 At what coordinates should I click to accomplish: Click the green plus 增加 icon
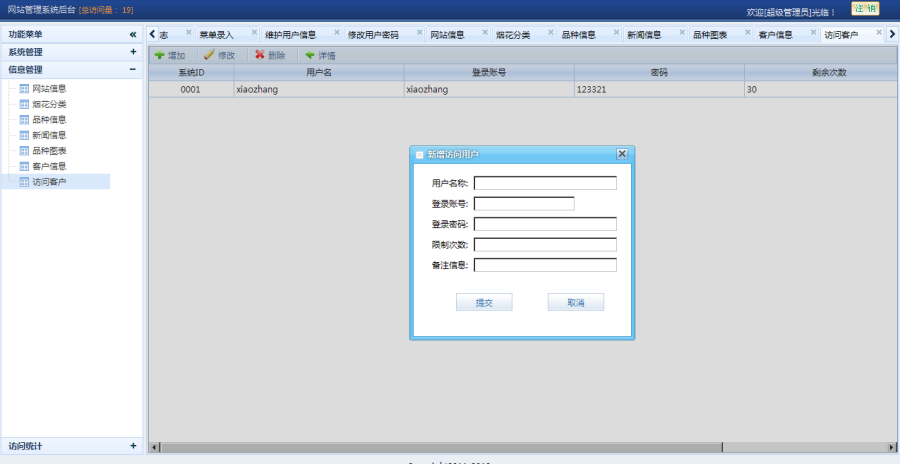[x=160, y=55]
